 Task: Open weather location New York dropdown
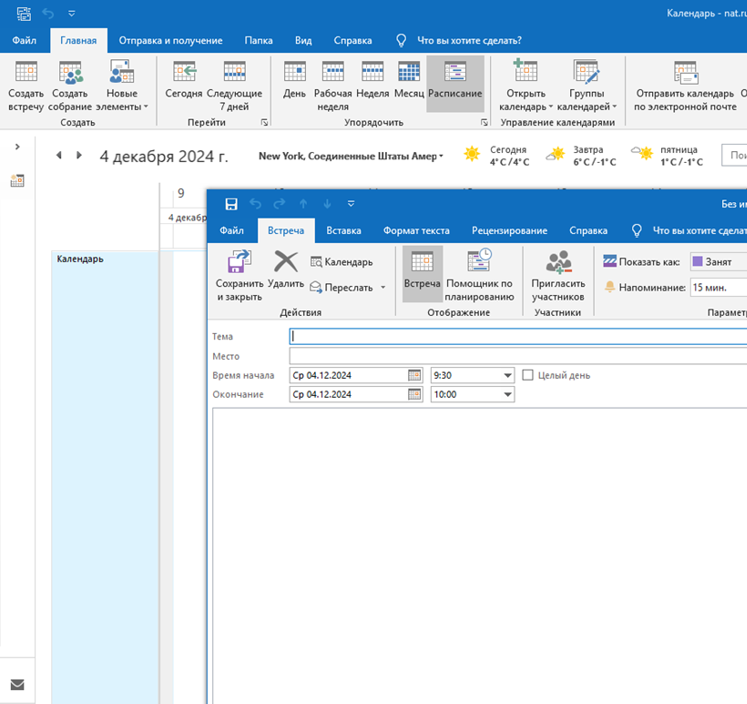click(351, 156)
